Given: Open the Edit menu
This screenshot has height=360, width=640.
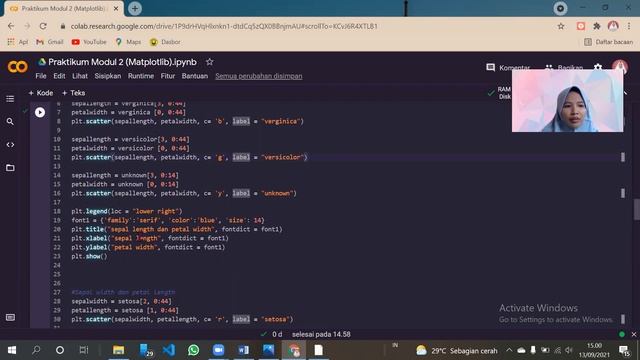Looking at the screenshot, I should point(59,76).
